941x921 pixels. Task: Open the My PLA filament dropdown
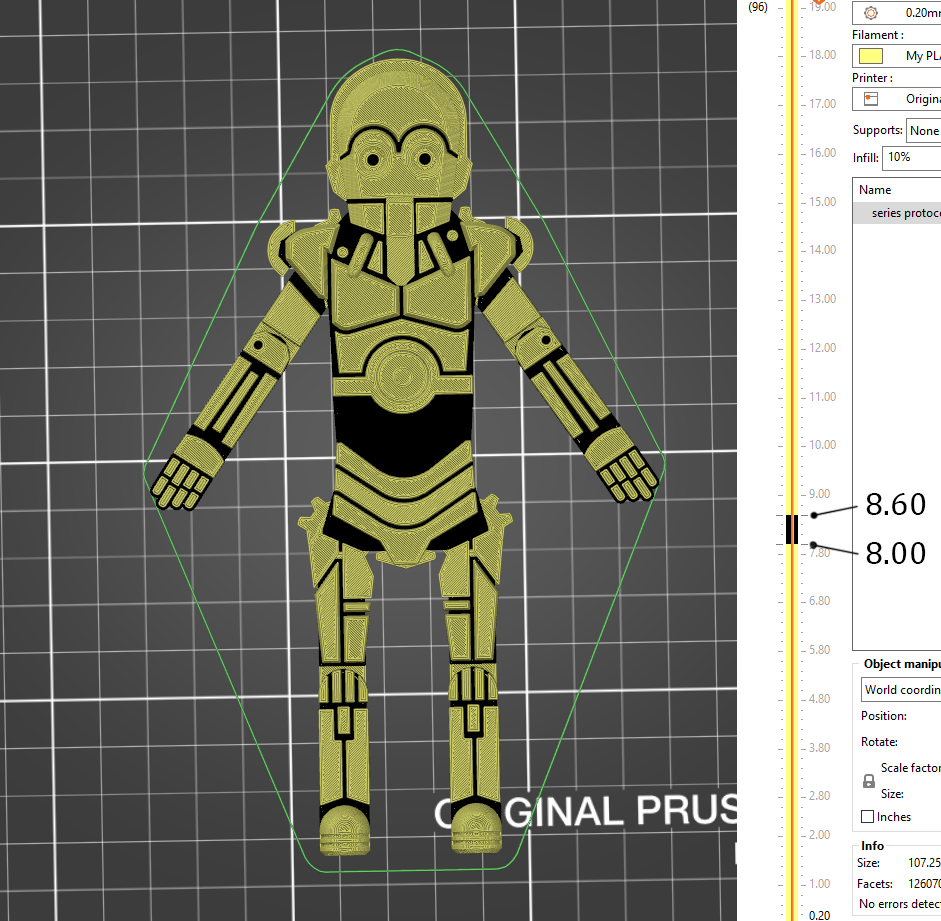[897, 56]
